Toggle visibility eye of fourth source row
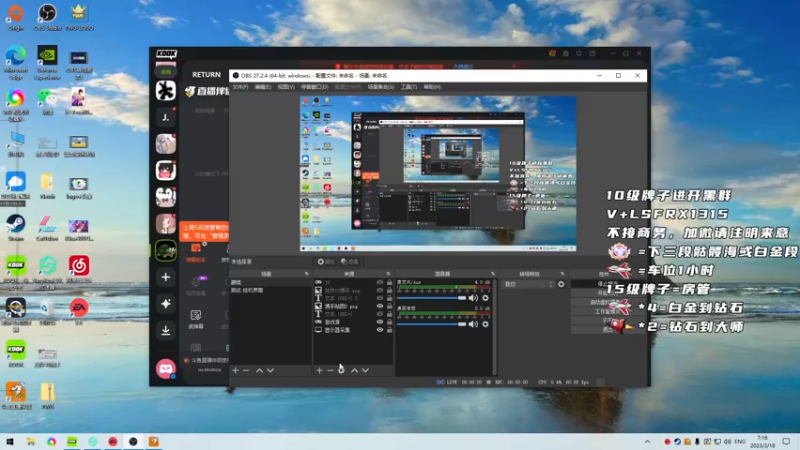 380,306
